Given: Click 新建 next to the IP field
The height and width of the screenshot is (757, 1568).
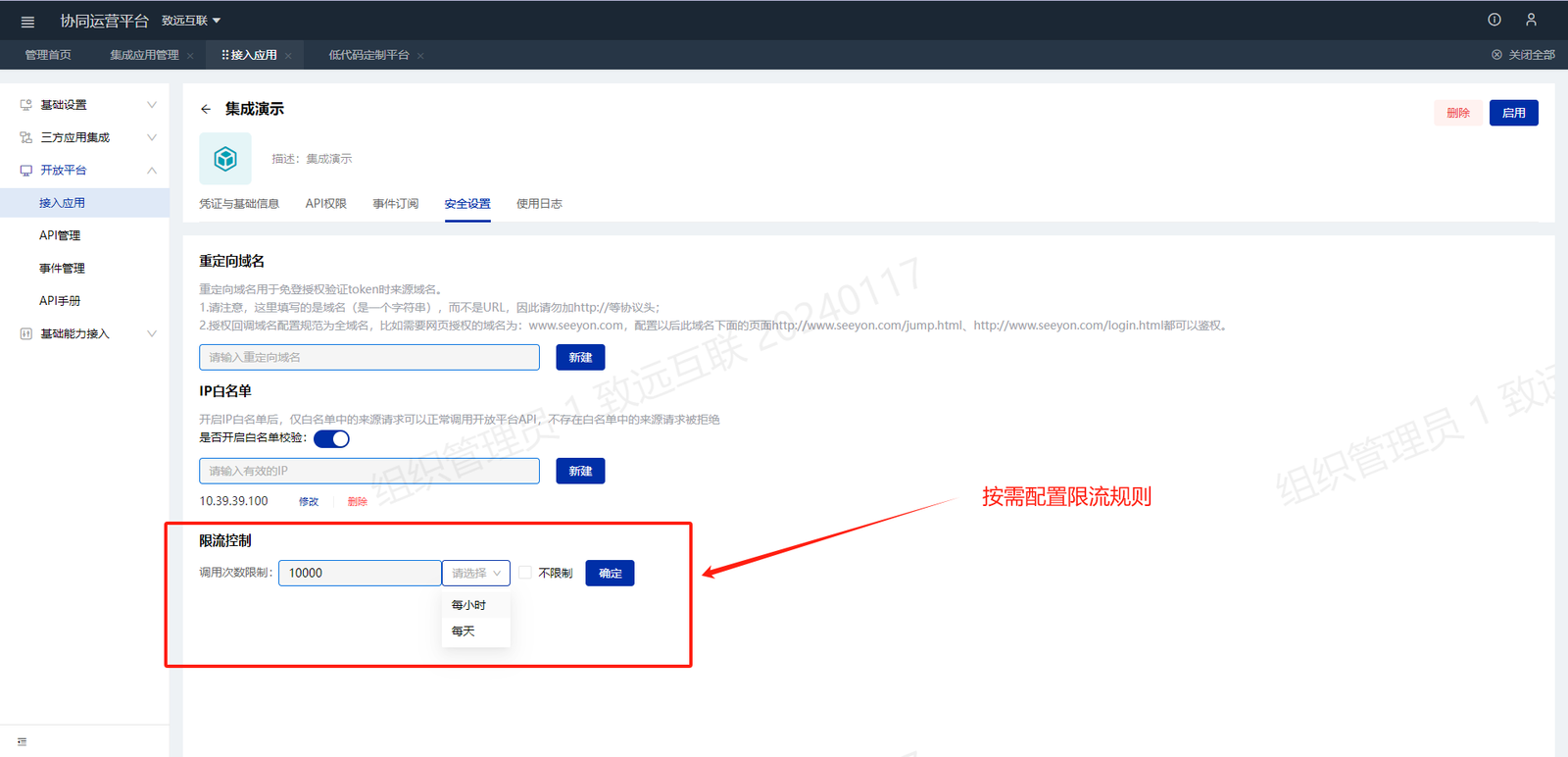Looking at the screenshot, I should click(580, 472).
